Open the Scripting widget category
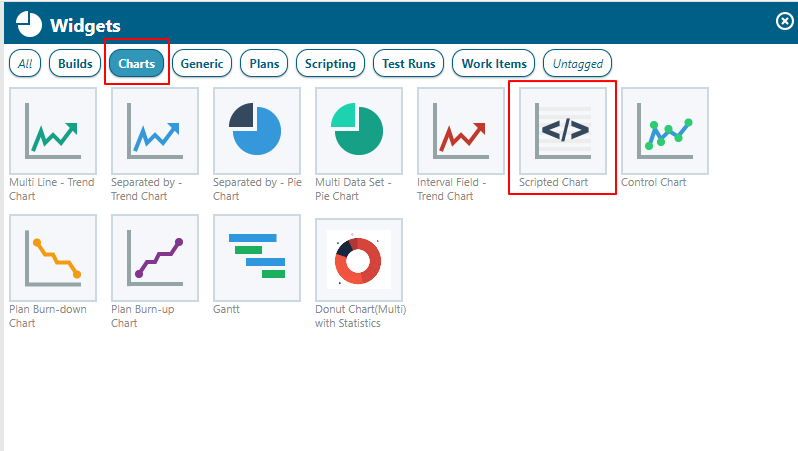Screen dimensions: 798x451 330,64
